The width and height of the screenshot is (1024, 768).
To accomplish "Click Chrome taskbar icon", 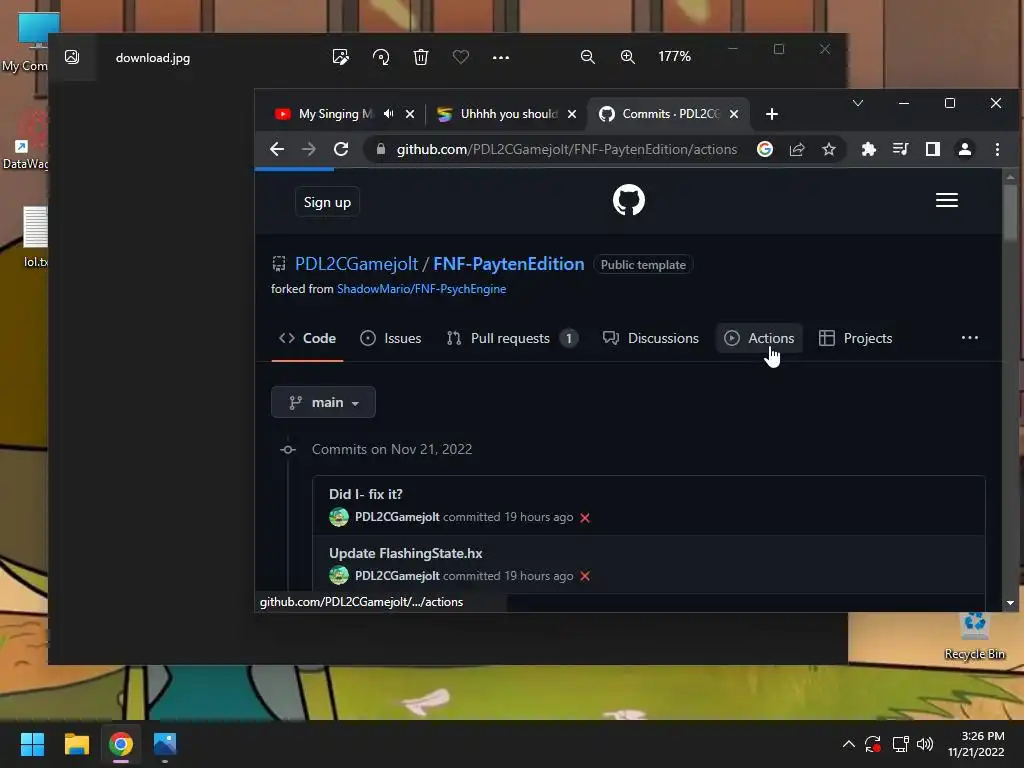I will 121,744.
